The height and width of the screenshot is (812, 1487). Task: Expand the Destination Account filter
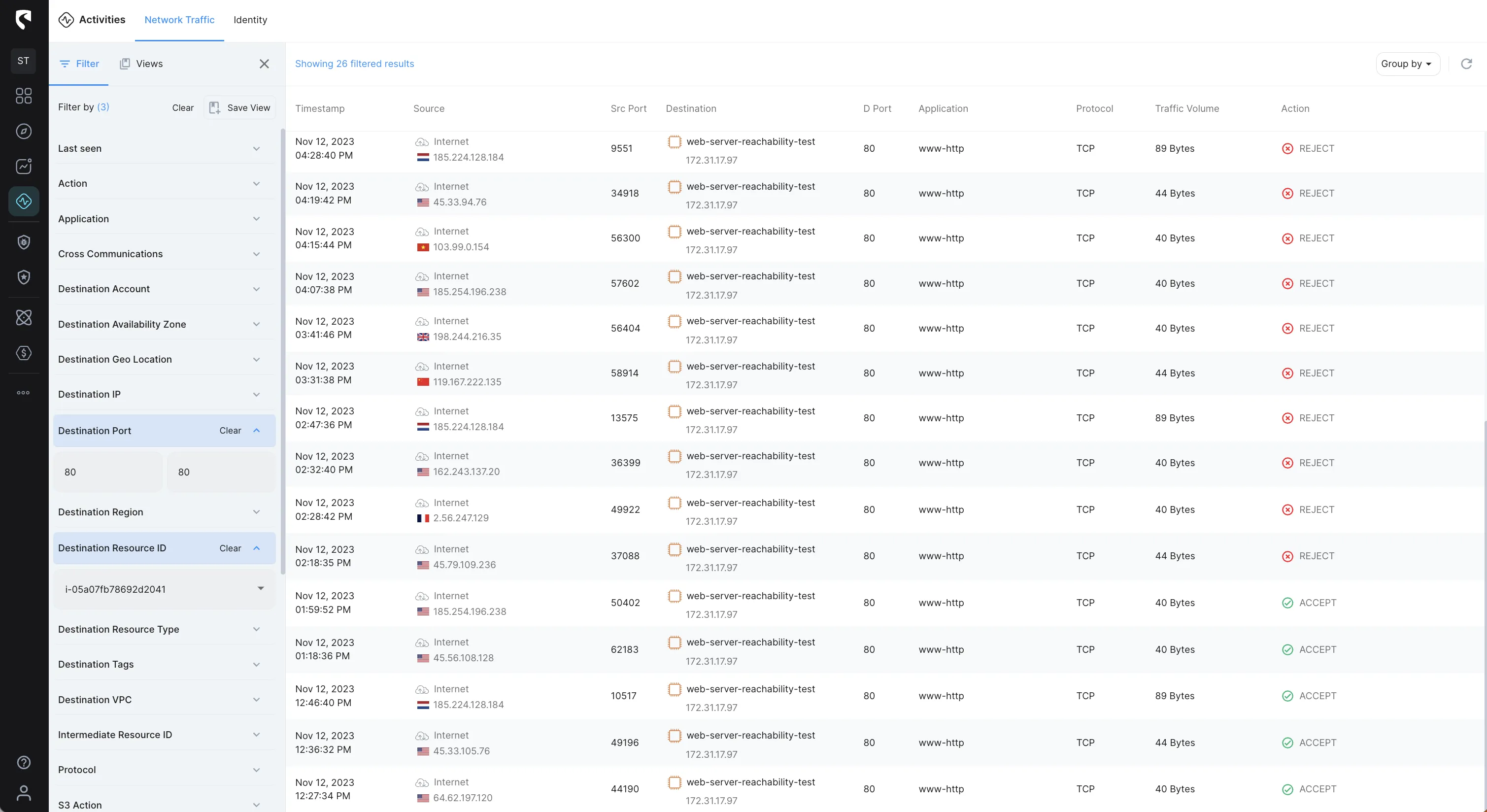pos(164,289)
